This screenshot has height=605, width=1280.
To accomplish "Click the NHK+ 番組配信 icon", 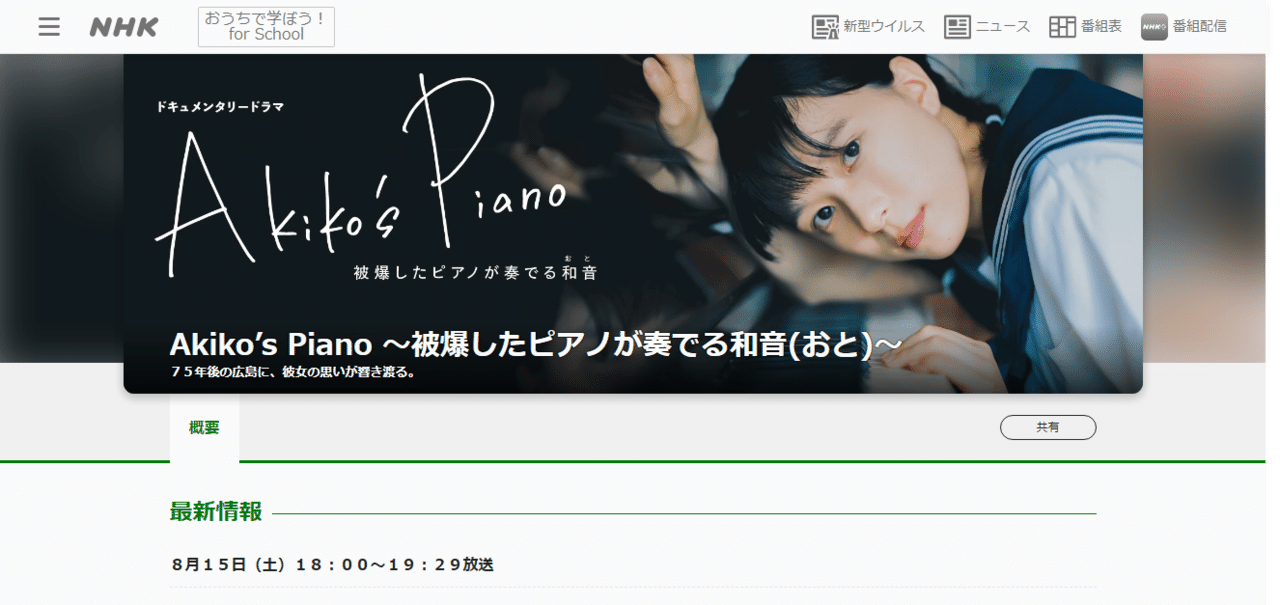I will point(1154,27).
